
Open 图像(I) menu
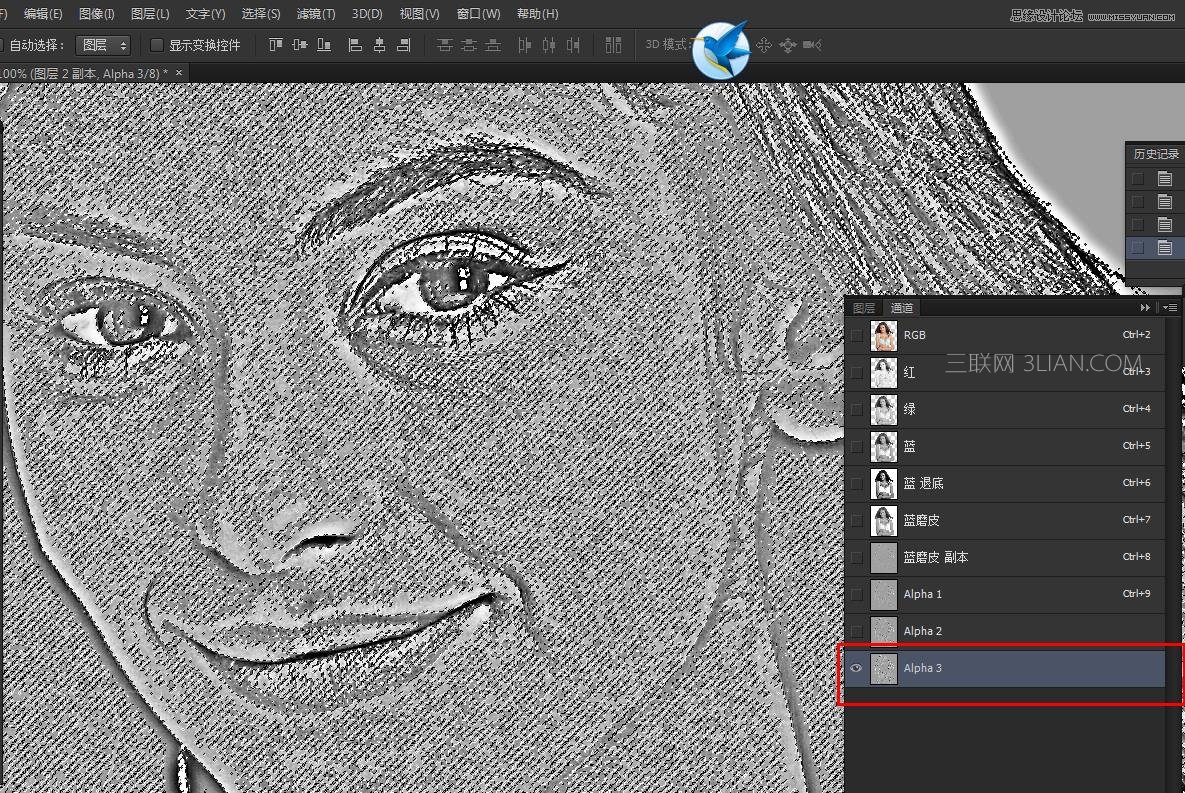(97, 14)
